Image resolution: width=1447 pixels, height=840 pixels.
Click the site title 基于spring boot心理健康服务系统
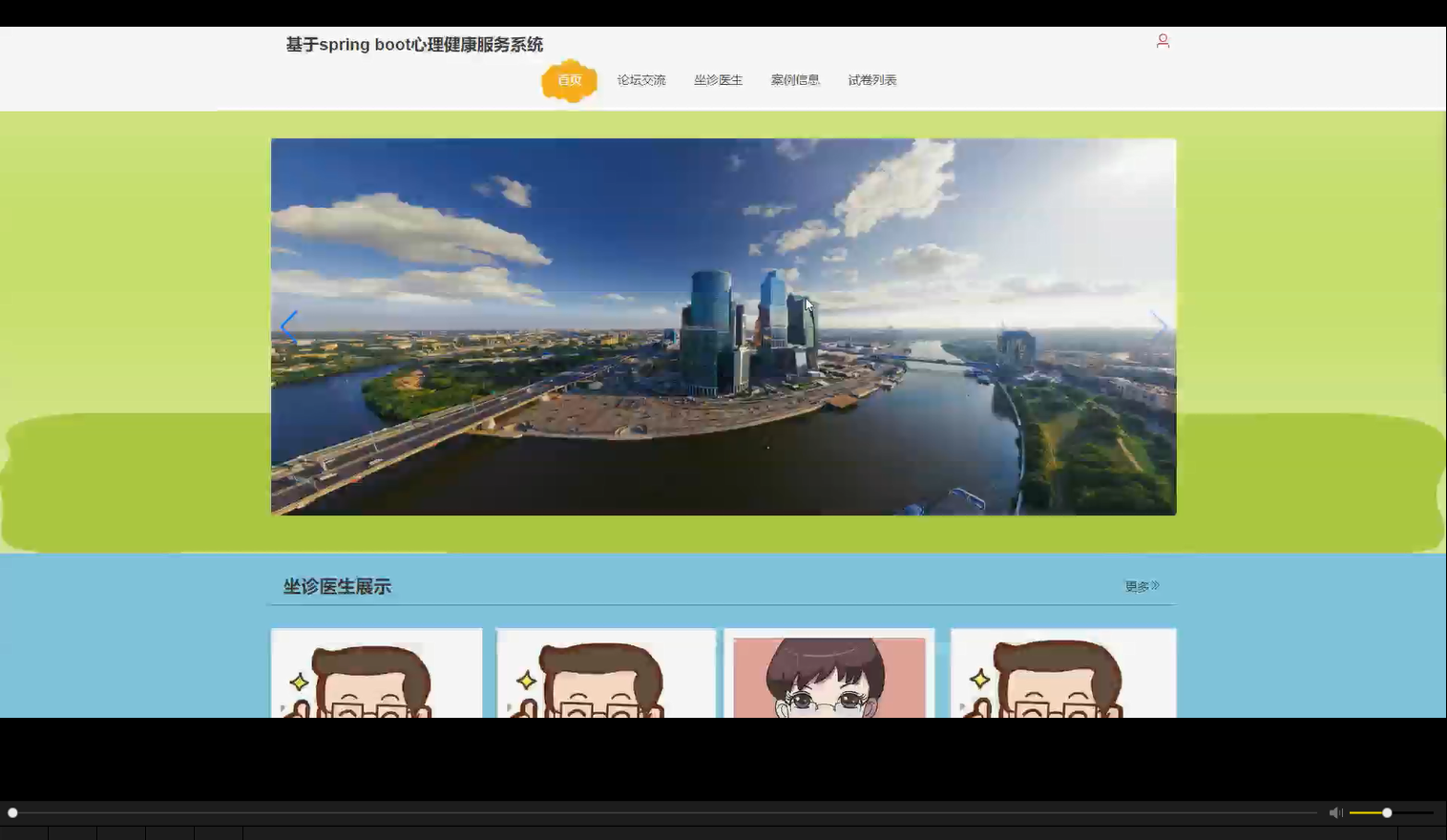(x=413, y=44)
